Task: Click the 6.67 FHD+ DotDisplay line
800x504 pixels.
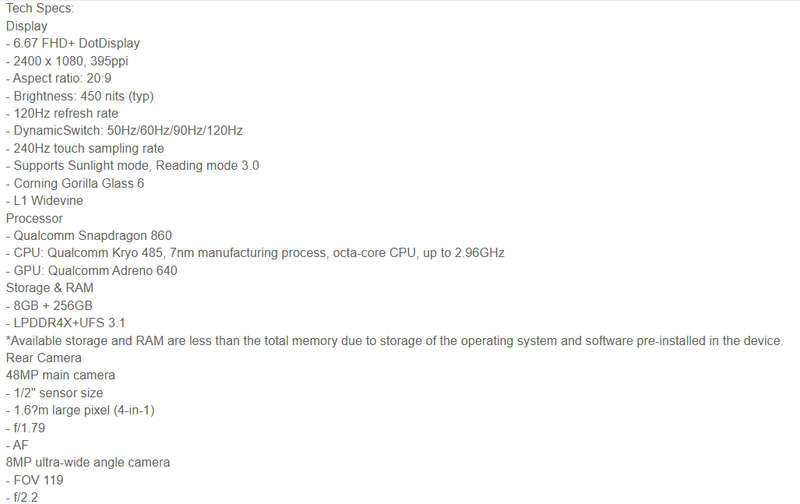Action: tap(73, 43)
